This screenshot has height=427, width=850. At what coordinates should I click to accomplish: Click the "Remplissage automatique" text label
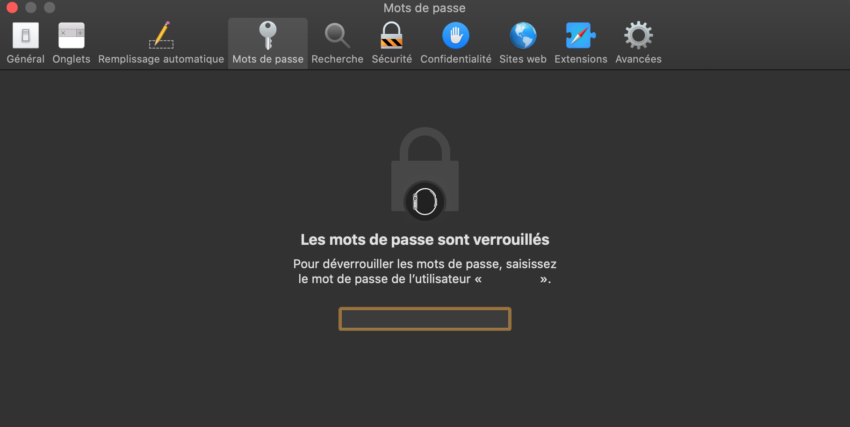pyautogui.click(x=161, y=59)
